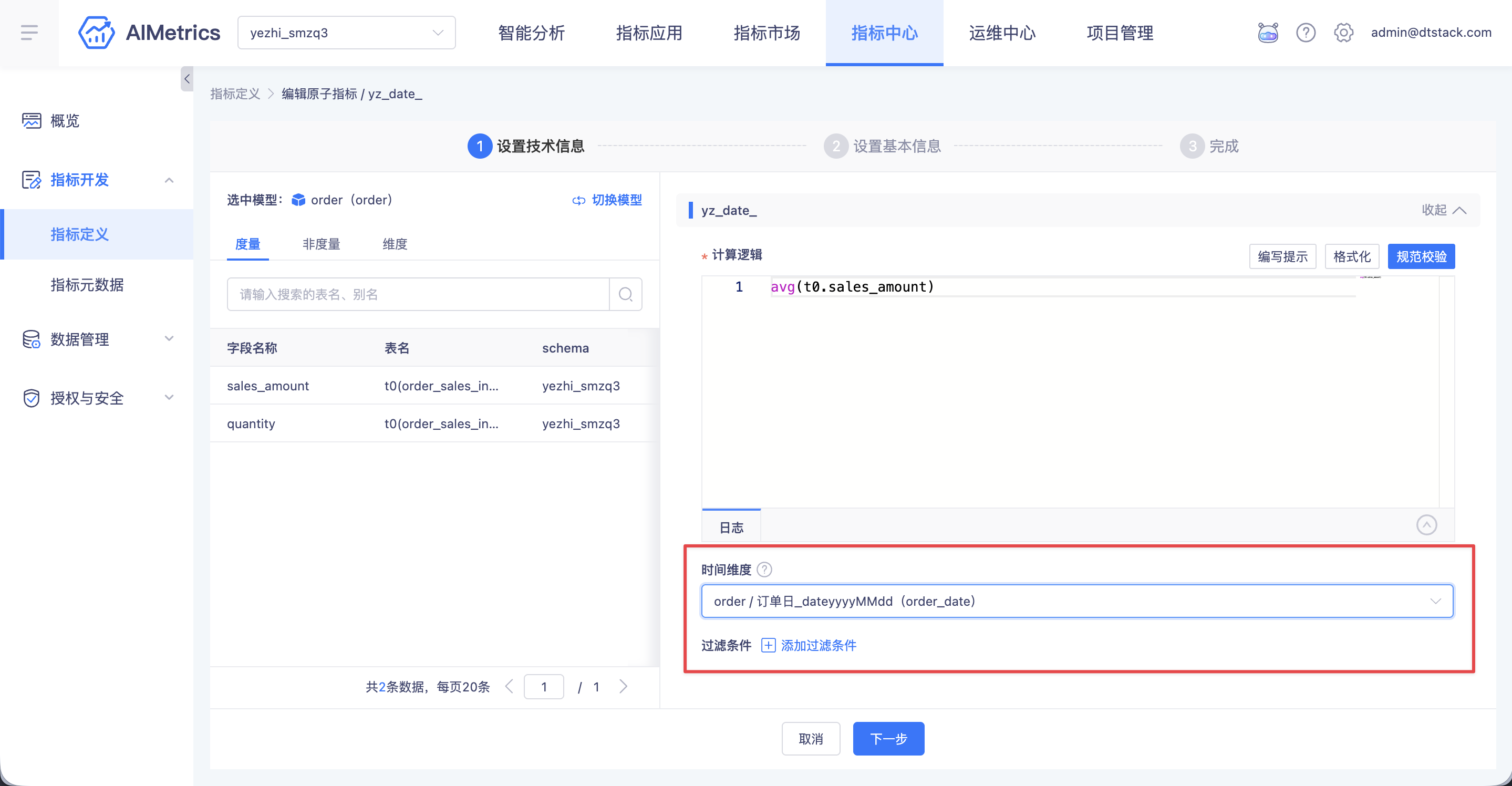Expand the log panel arrow icon

tap(1426, 525)
